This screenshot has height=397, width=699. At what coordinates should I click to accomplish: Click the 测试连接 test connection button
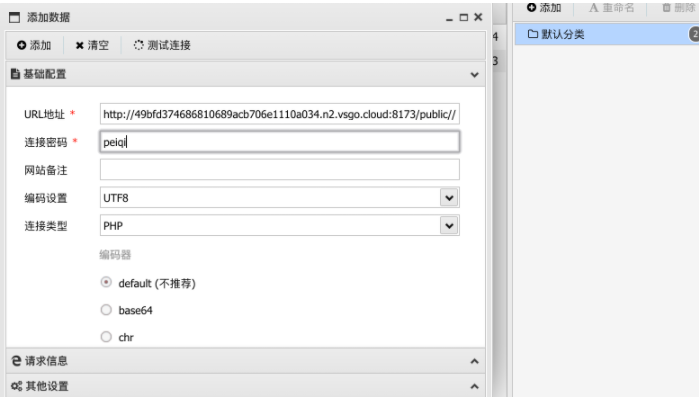[x=162, y=45]
